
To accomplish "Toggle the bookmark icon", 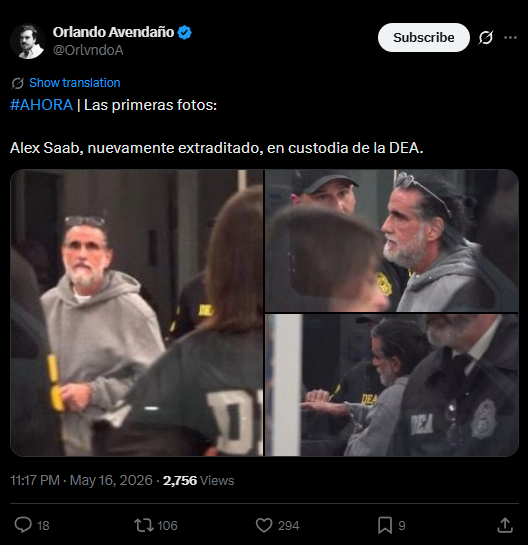I will click(x=385, y=525).
